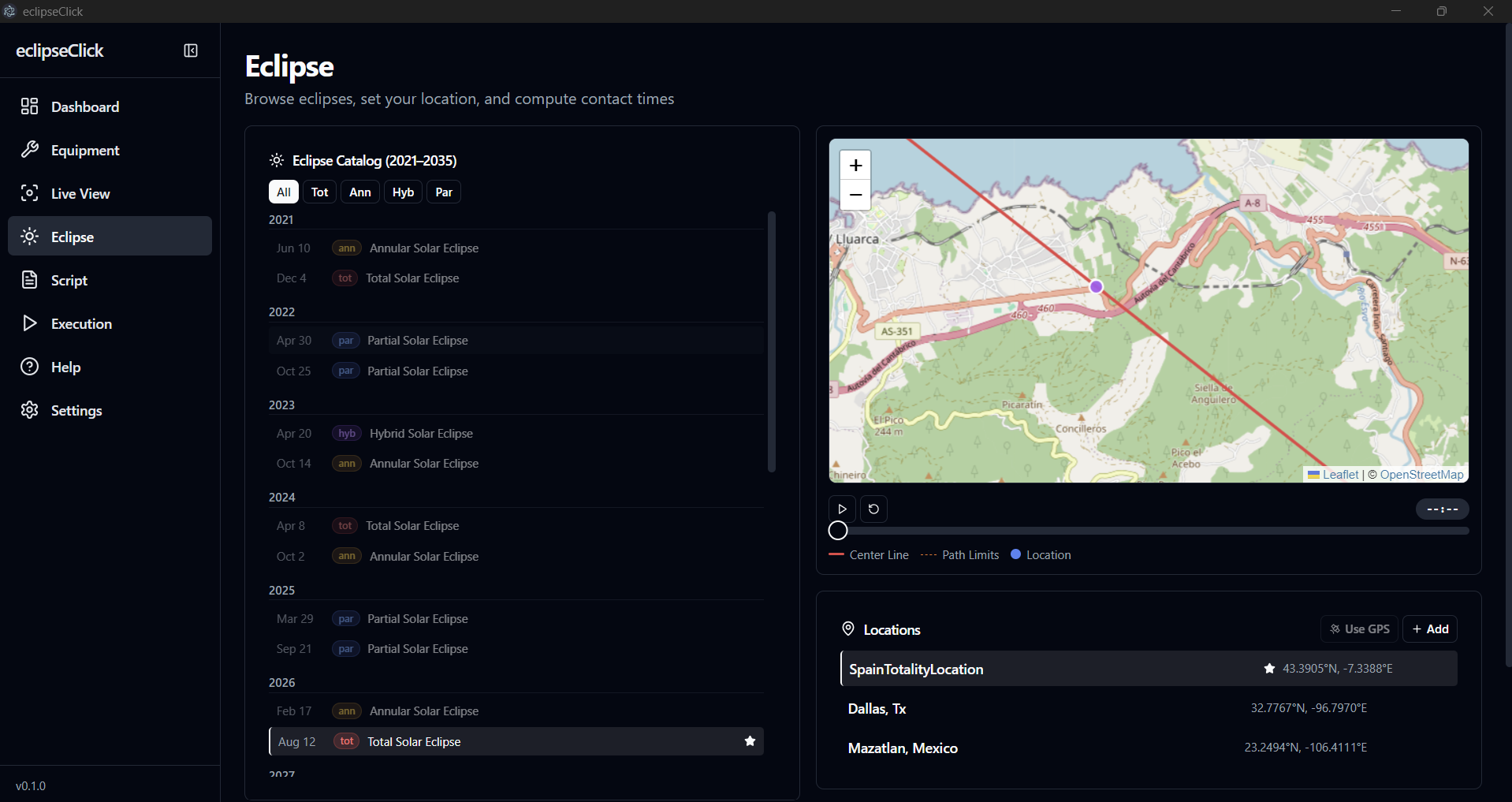Click the Use GPS button
The width and height of the screenshot is (1512, 802).
pos(1359,629)
